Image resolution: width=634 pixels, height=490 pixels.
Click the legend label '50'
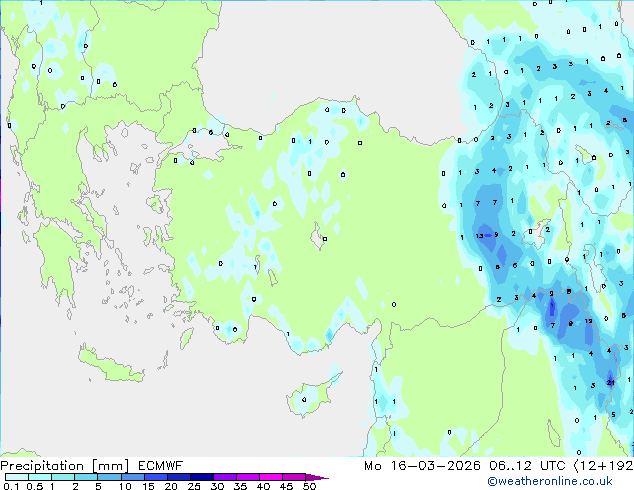(310, 486)
